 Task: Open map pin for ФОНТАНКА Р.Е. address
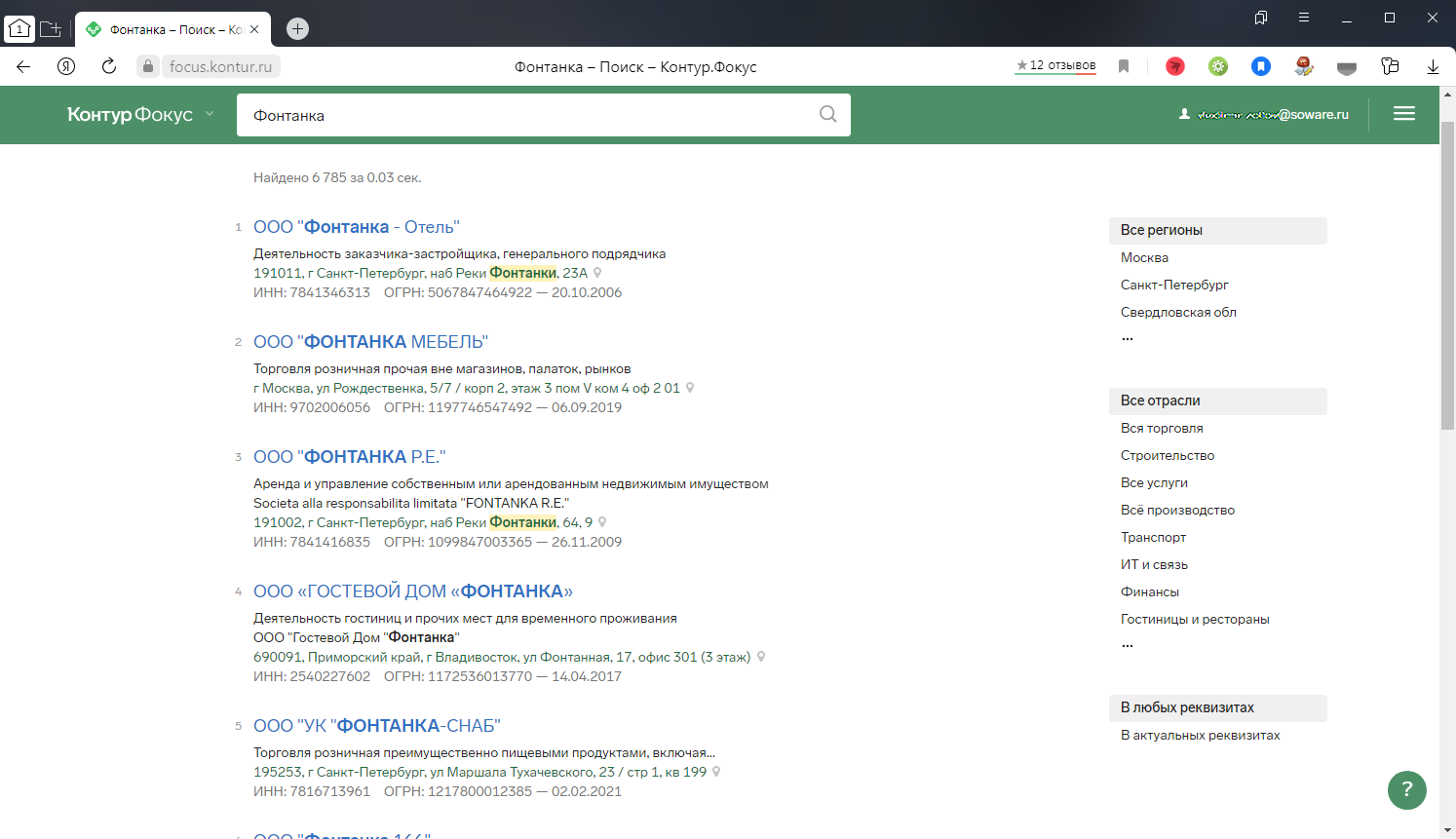602,522
